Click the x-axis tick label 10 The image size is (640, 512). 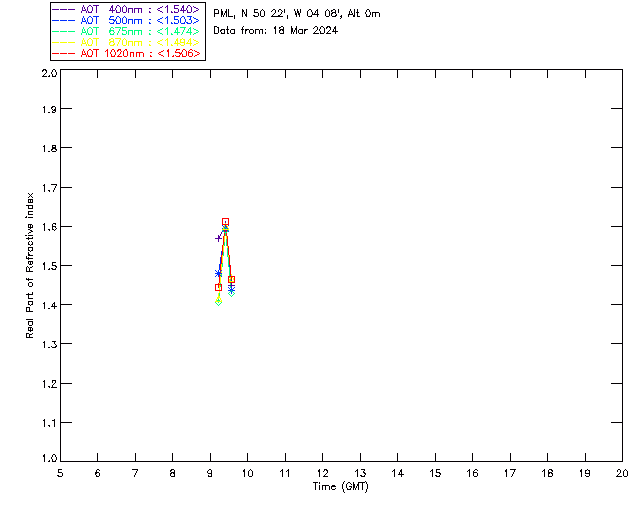[x=247, y=473]
